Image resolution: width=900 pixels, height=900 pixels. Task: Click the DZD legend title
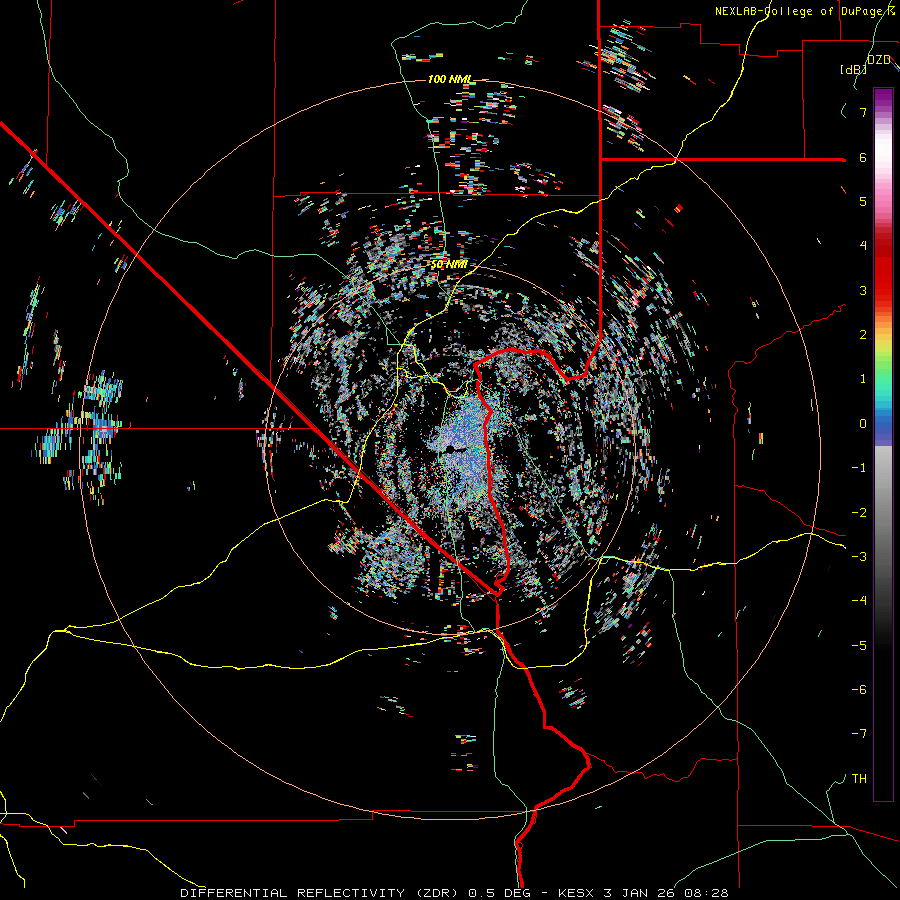point(878,60)
